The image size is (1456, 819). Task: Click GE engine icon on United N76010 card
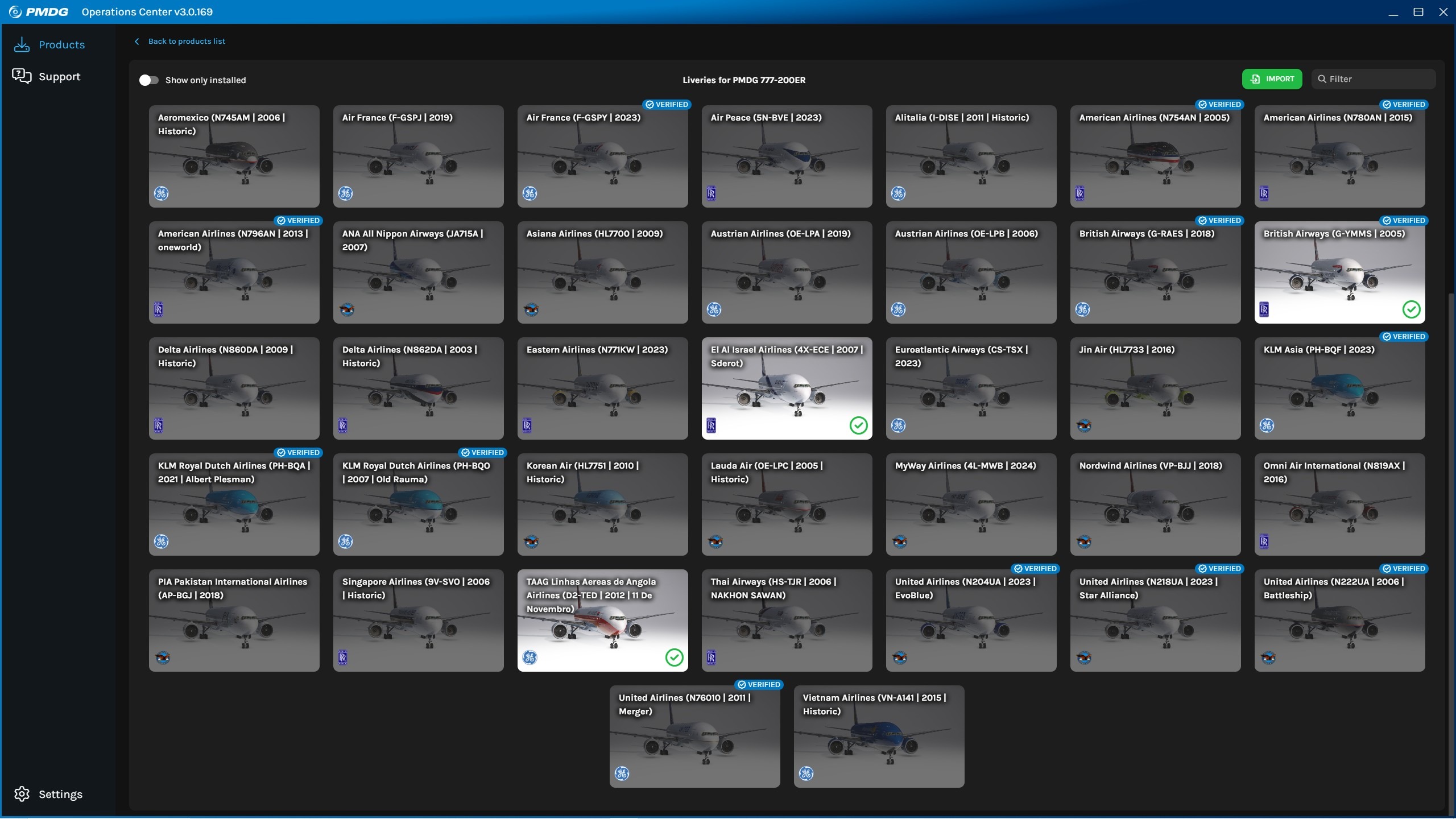(x=622, y=773)
